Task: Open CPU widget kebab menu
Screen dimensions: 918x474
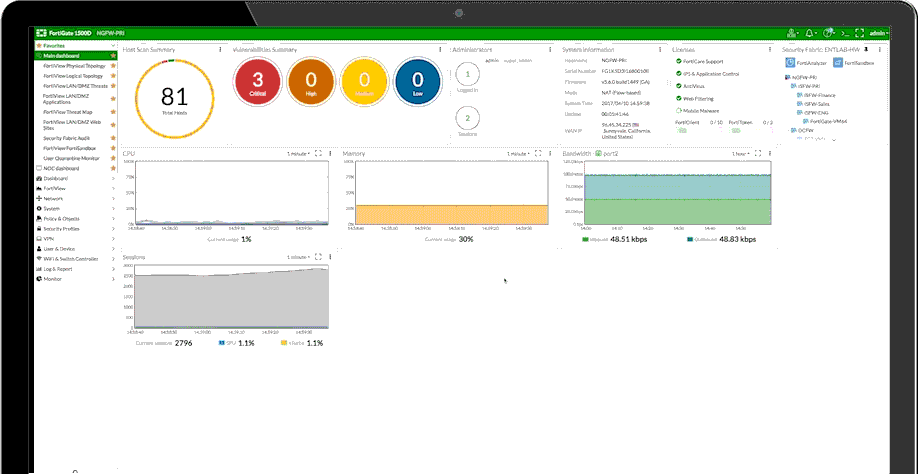Action: [x=330, y=153]
